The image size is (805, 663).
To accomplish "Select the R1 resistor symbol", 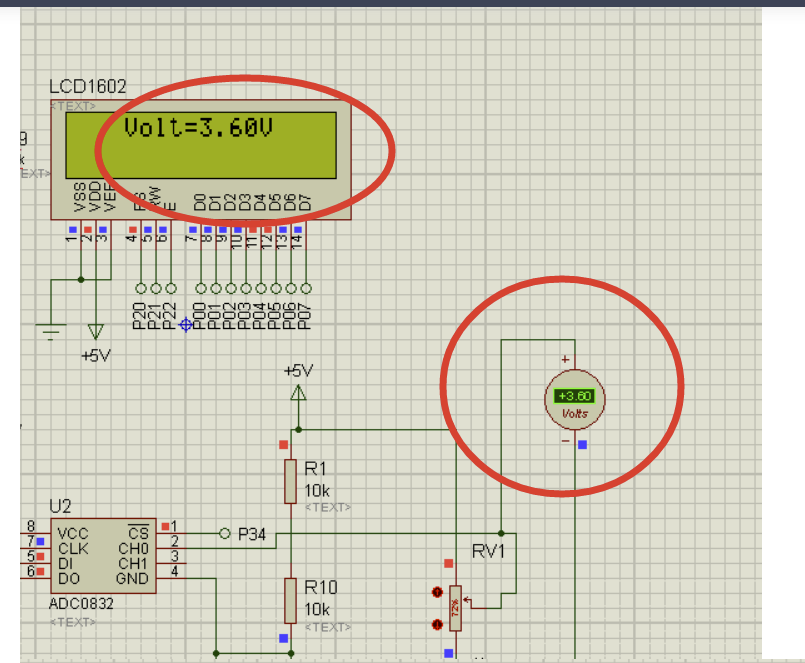I will pos(291,482).
